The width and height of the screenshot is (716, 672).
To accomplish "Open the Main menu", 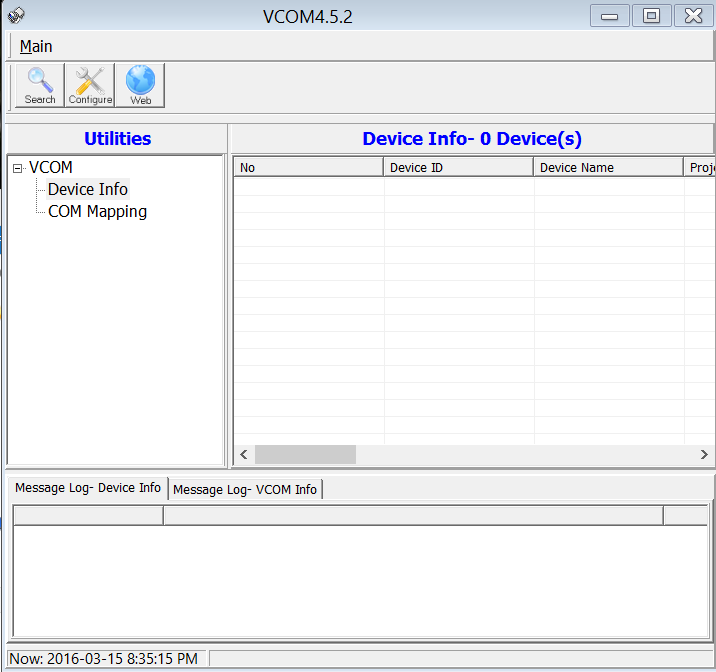I will [36, 46].
